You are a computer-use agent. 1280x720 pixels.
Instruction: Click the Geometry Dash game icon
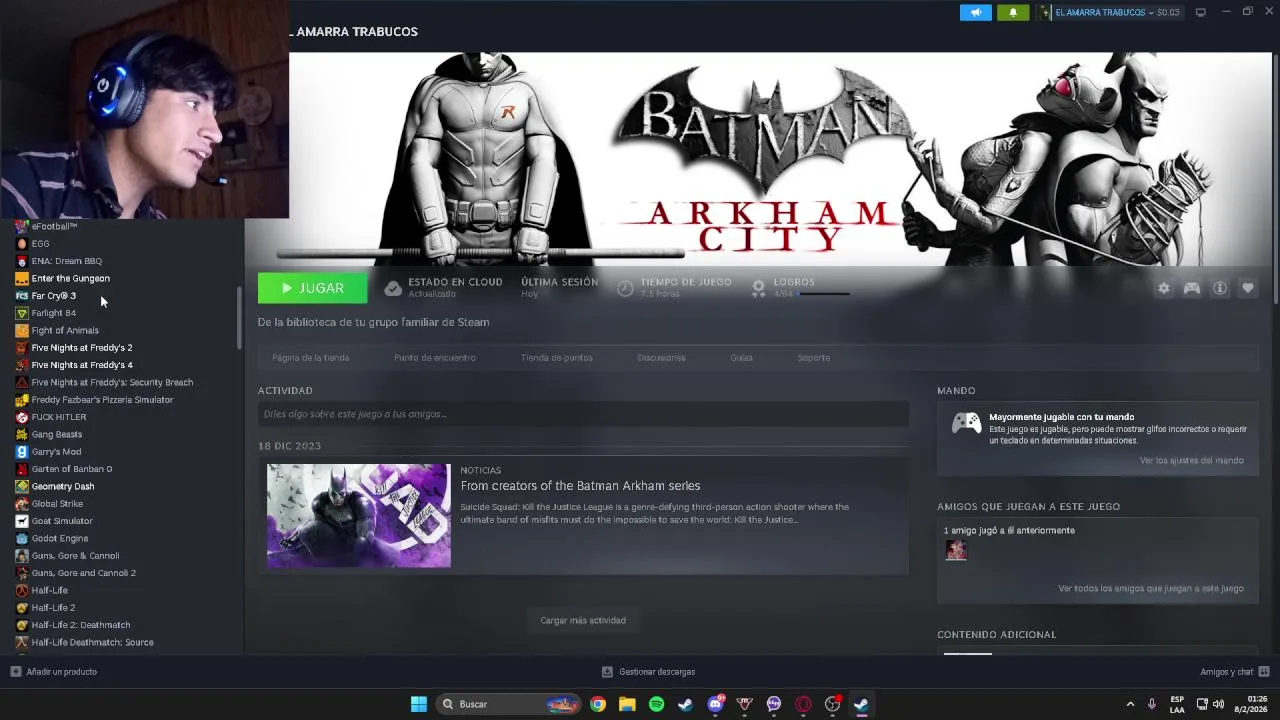[22, 487]
